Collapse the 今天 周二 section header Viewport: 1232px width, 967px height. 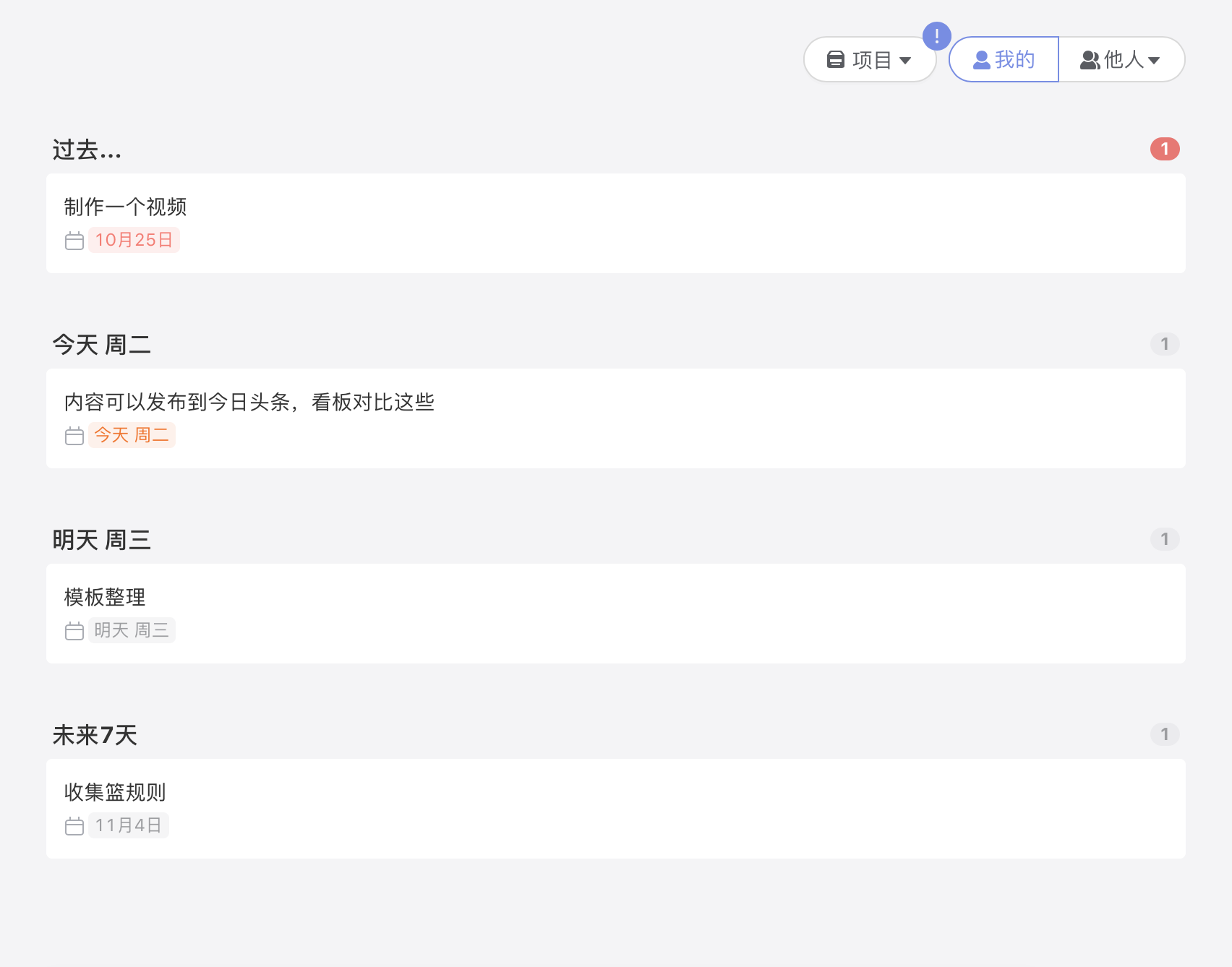(x=101, y=345)
